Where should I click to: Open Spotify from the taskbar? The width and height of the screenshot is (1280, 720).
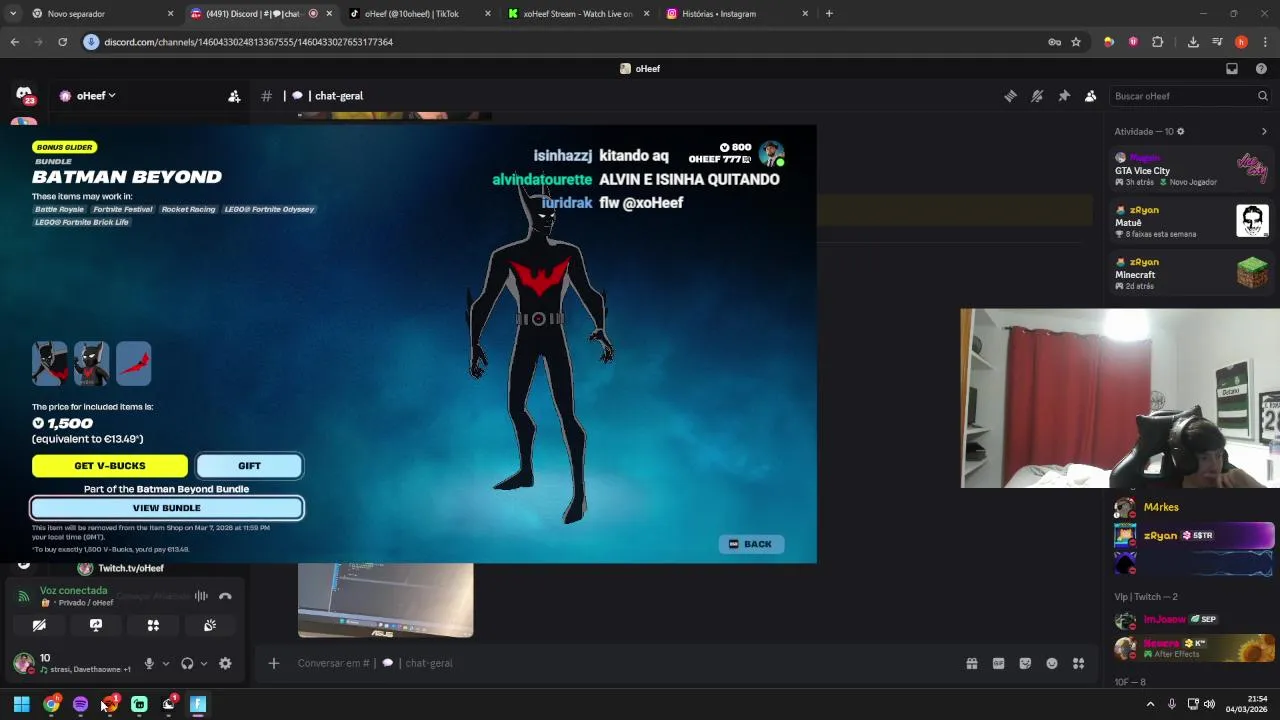pos(80,704)
